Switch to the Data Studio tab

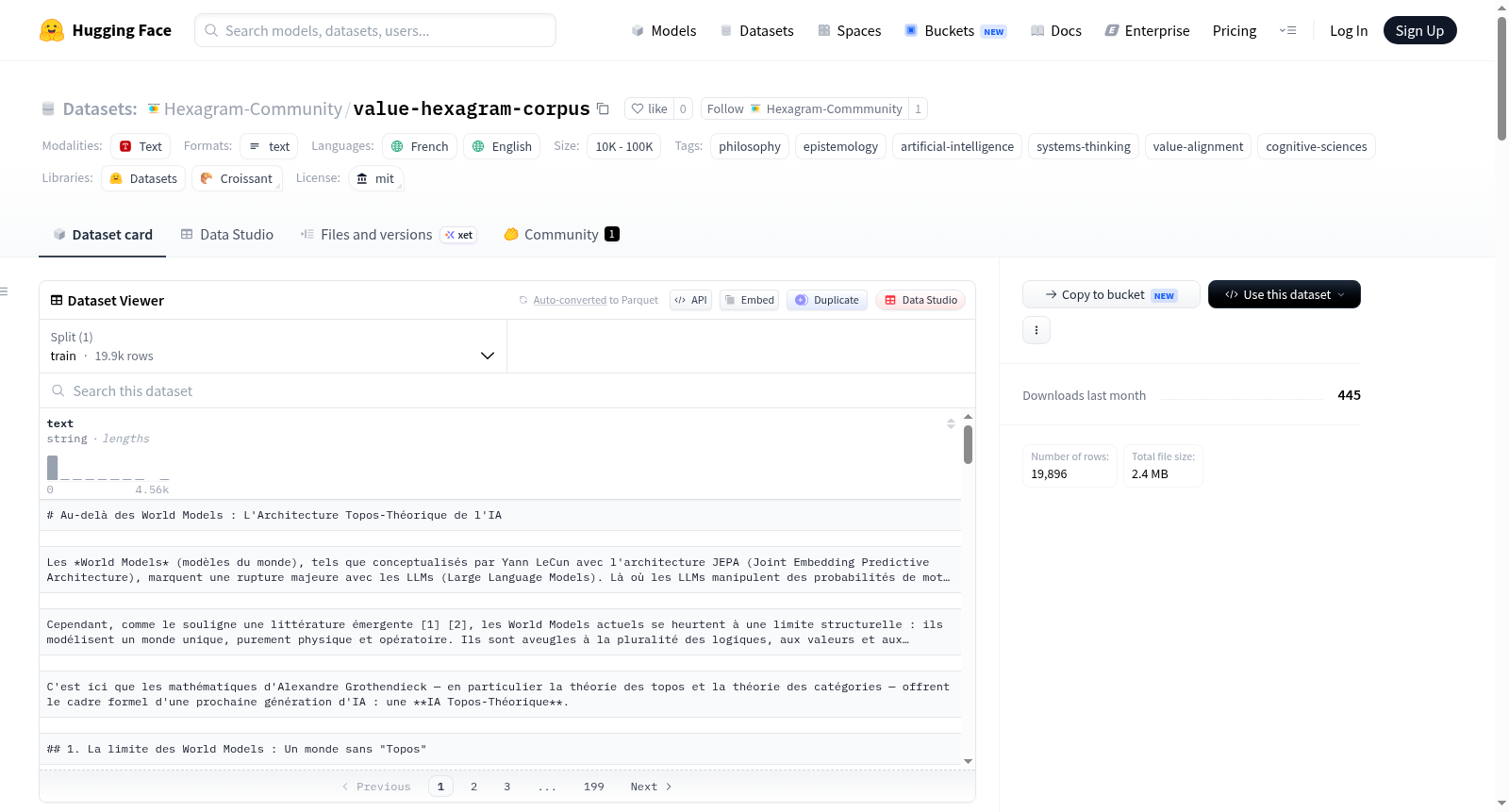(227, 235)
